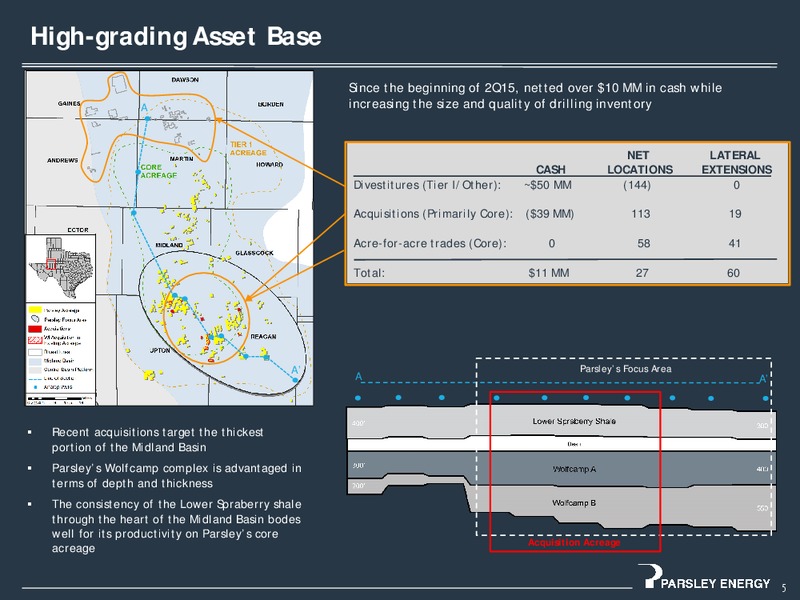Click the HOWARD county label on the map

point(269,165)
